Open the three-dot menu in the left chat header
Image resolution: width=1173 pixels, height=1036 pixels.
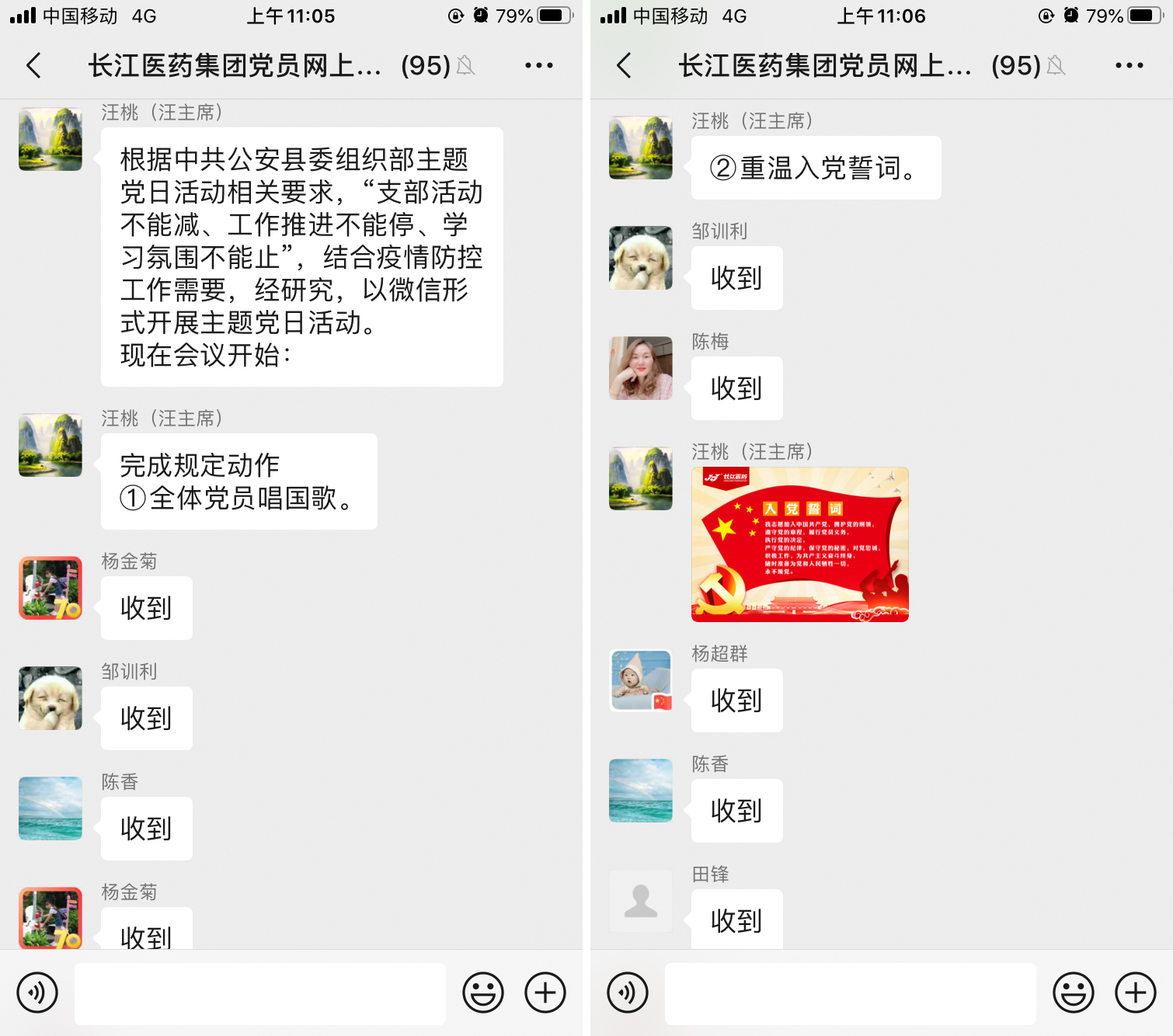(x=539, y=65)
